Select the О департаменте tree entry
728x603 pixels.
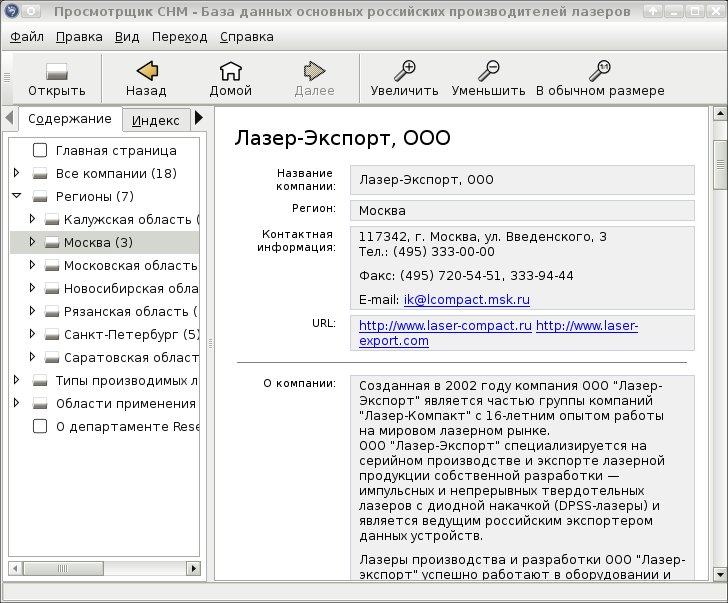point(127,426)
